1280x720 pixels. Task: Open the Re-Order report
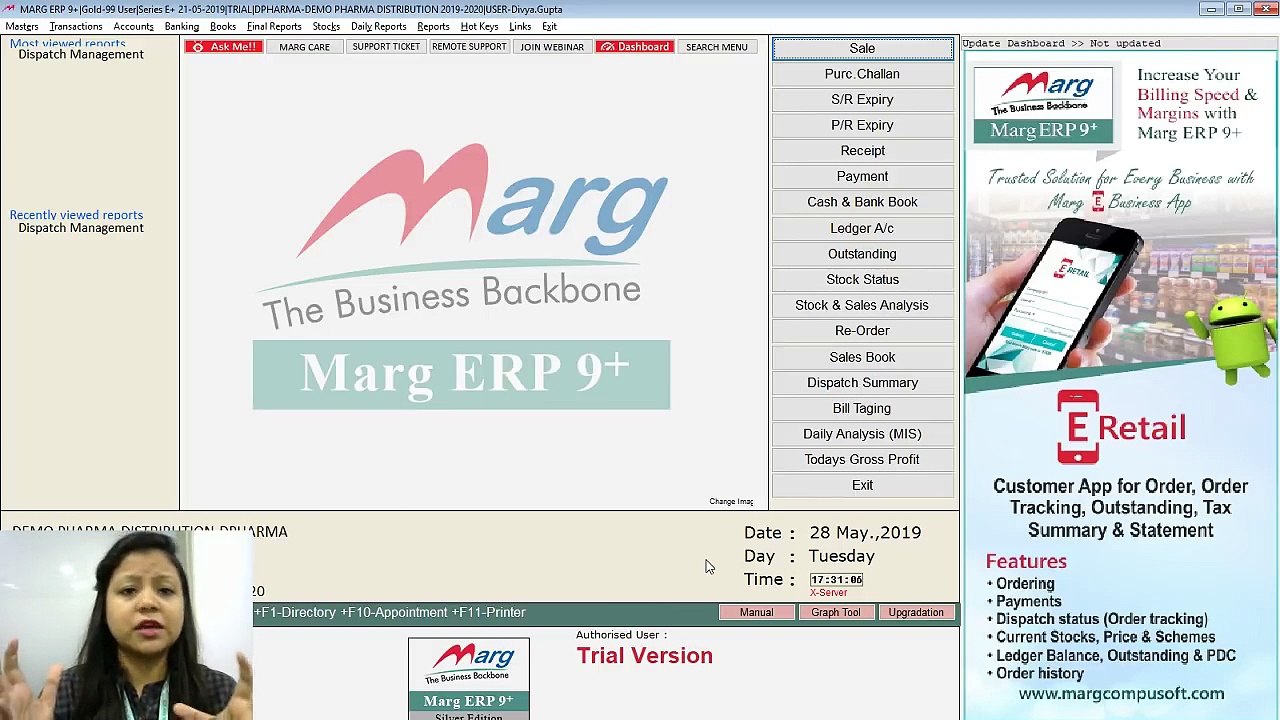(862, 331)
